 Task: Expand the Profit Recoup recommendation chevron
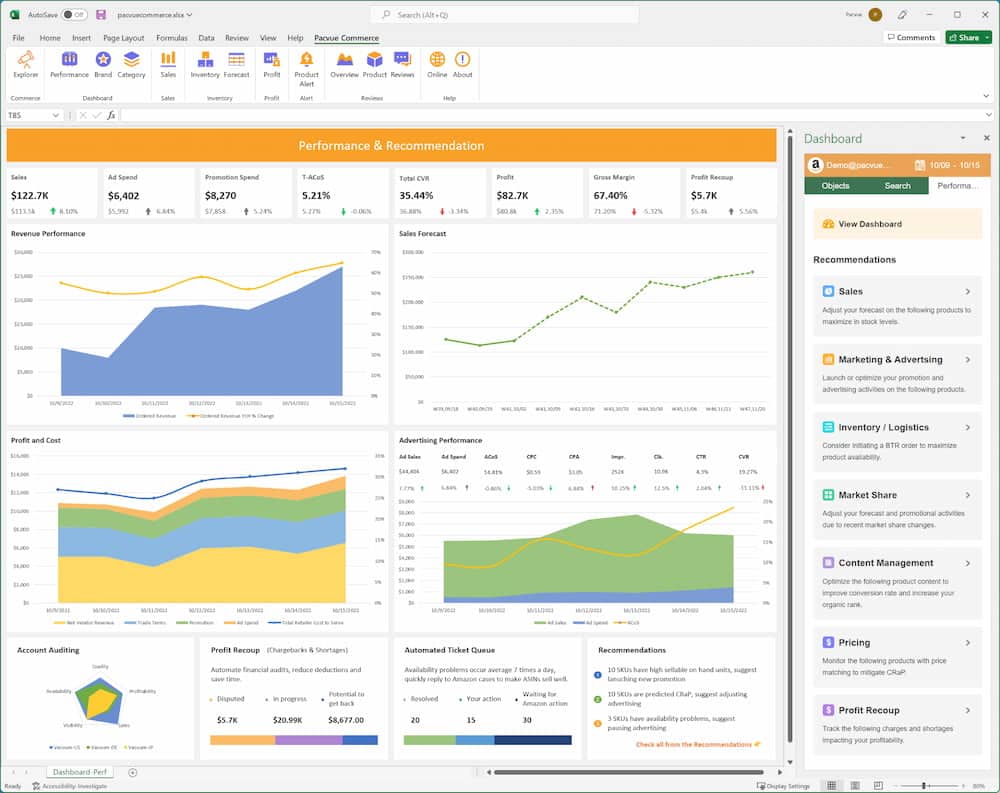967,710
